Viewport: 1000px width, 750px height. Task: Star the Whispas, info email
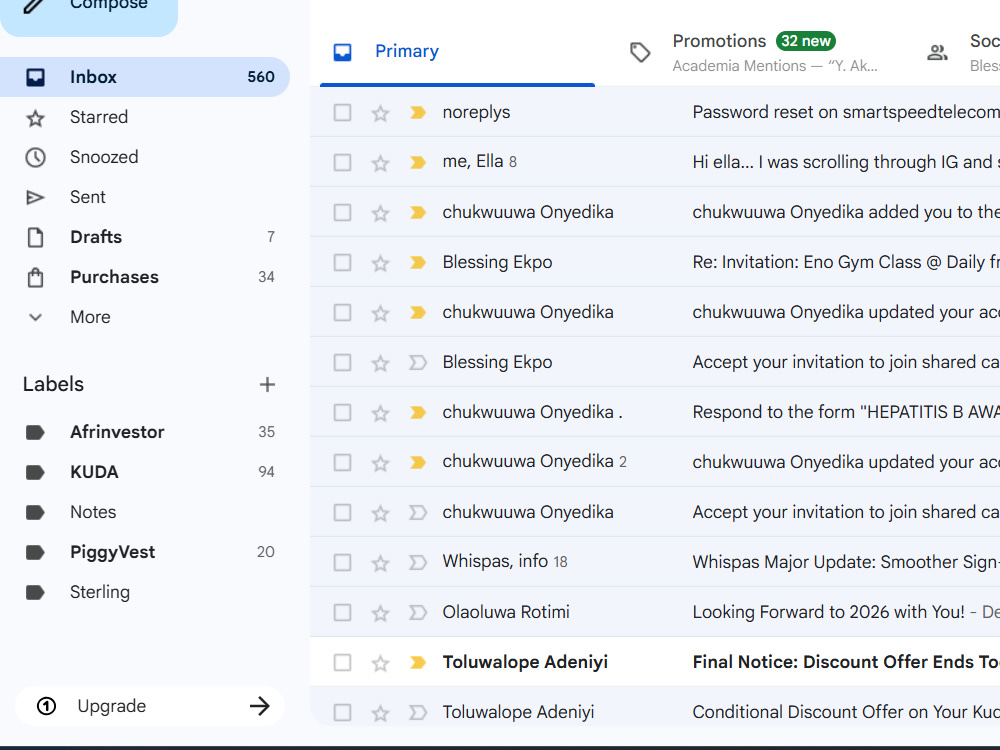(381, 562)
